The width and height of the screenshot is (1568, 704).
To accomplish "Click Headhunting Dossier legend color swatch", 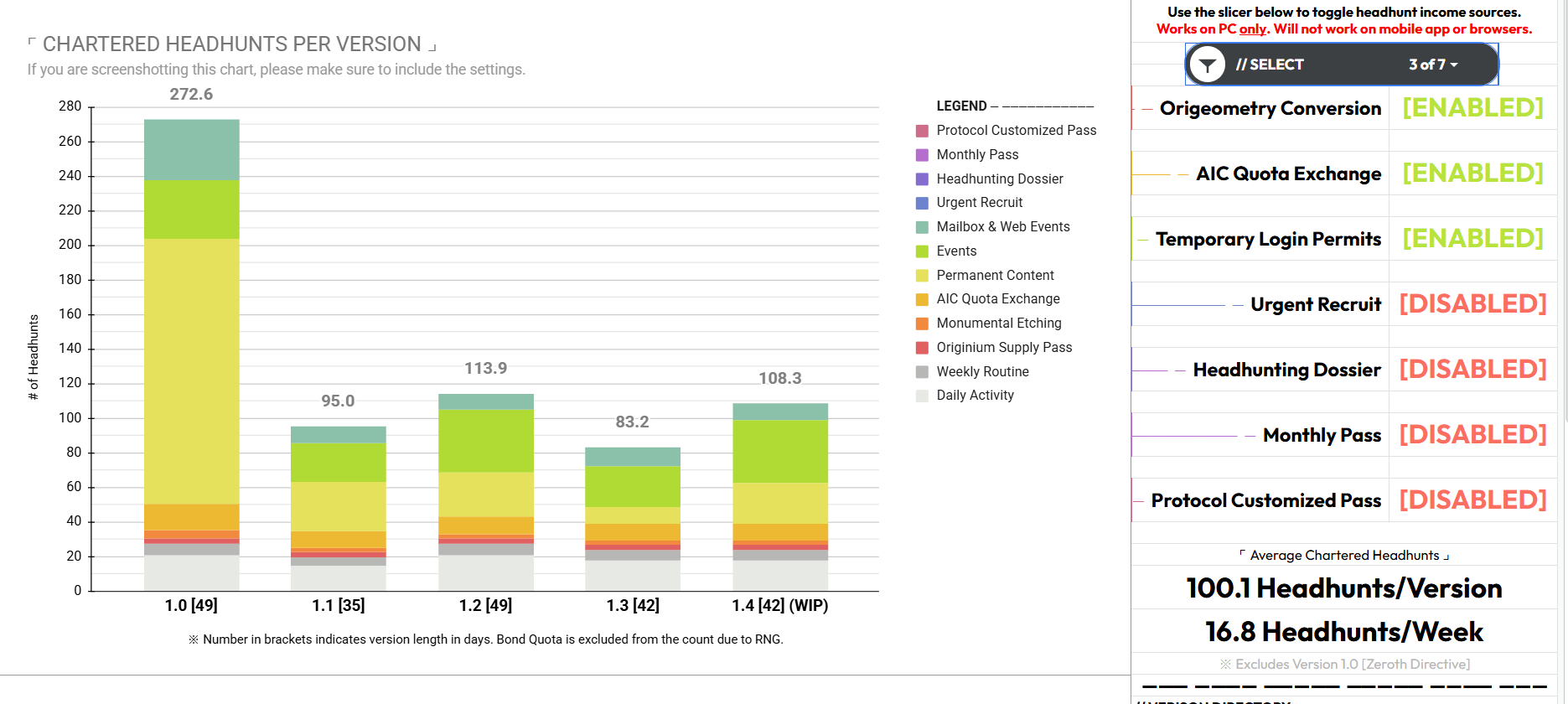I will pyautogui.click(x=922, y=179).
